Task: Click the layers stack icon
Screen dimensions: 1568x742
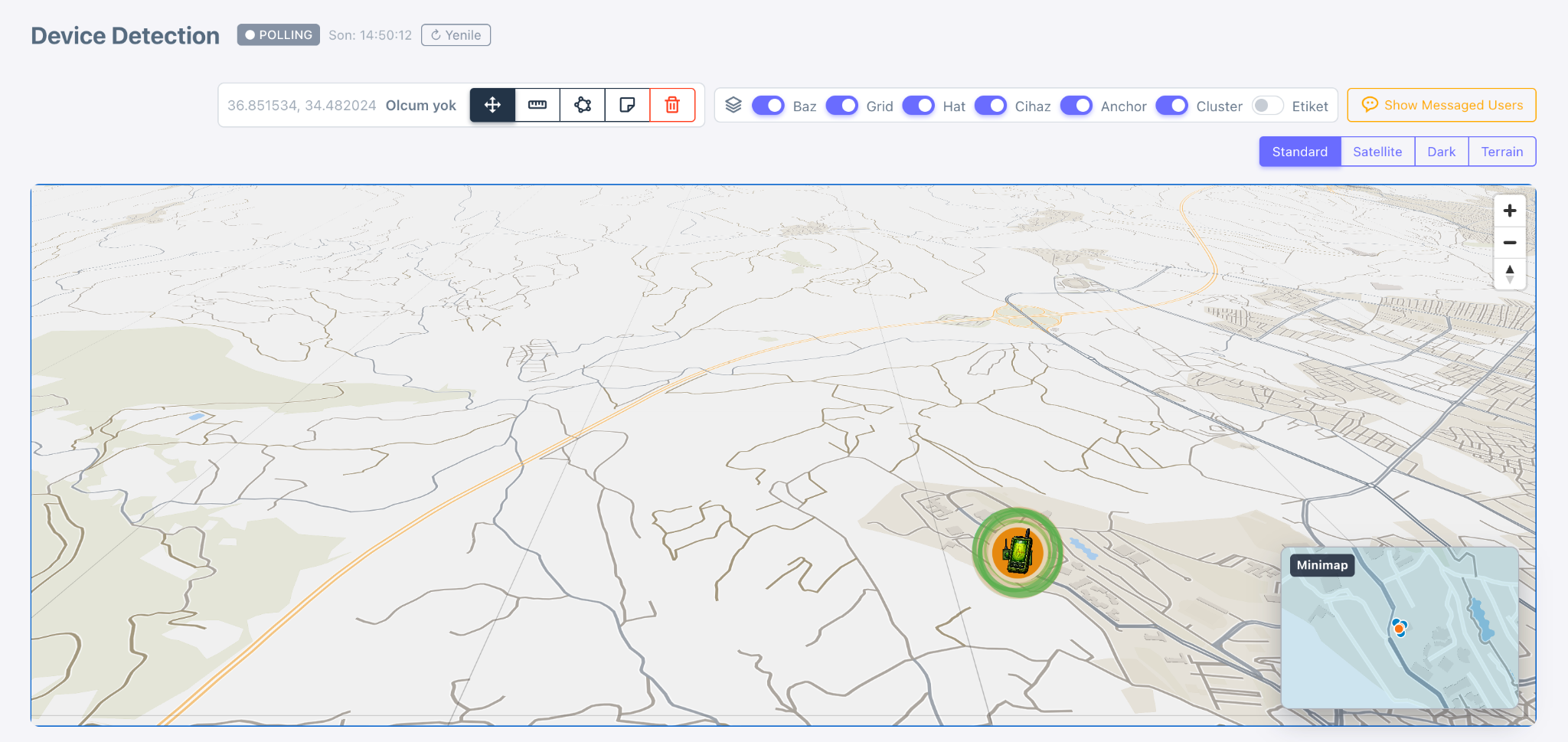Action: coord(733,105)
